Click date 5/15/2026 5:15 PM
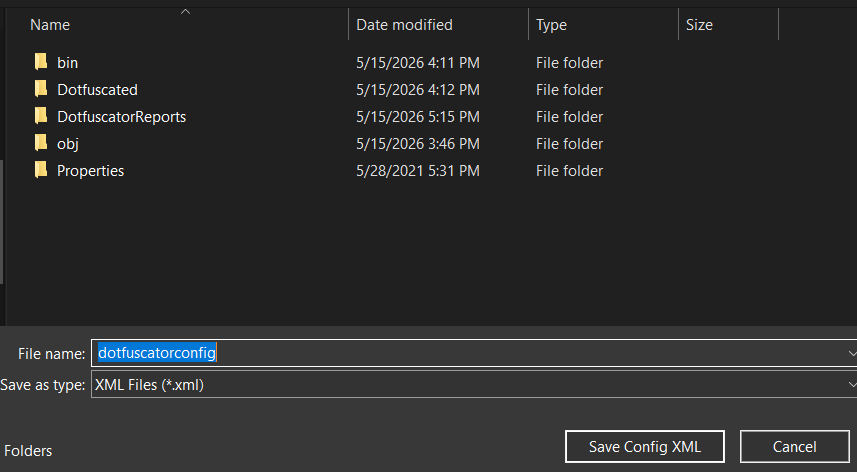 coord(418,117)
